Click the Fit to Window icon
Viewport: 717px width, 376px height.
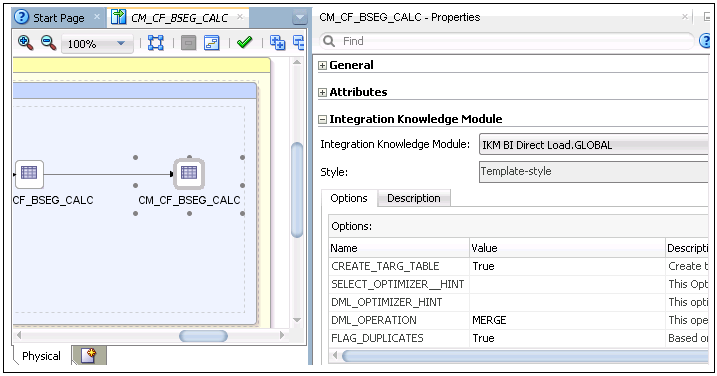pyautogui.click(x=156, y=43)
